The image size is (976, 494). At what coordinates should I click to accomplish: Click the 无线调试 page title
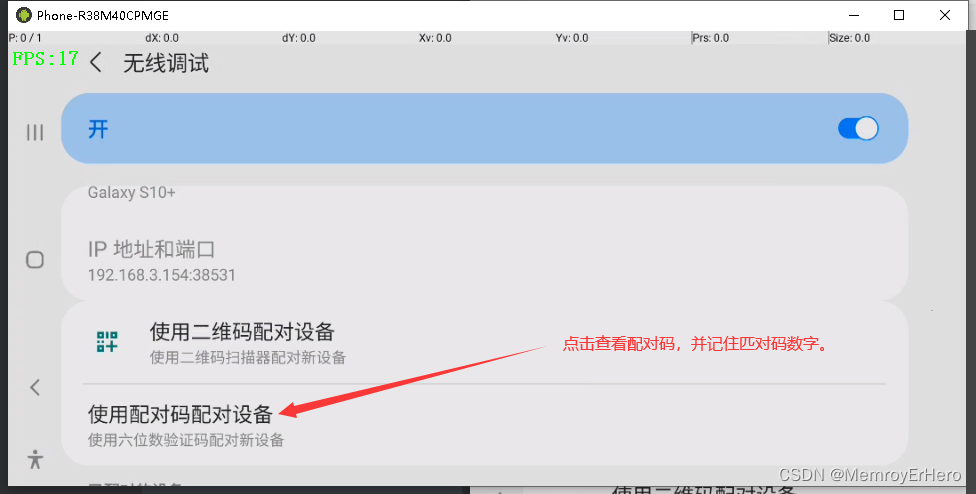(166, 63)
